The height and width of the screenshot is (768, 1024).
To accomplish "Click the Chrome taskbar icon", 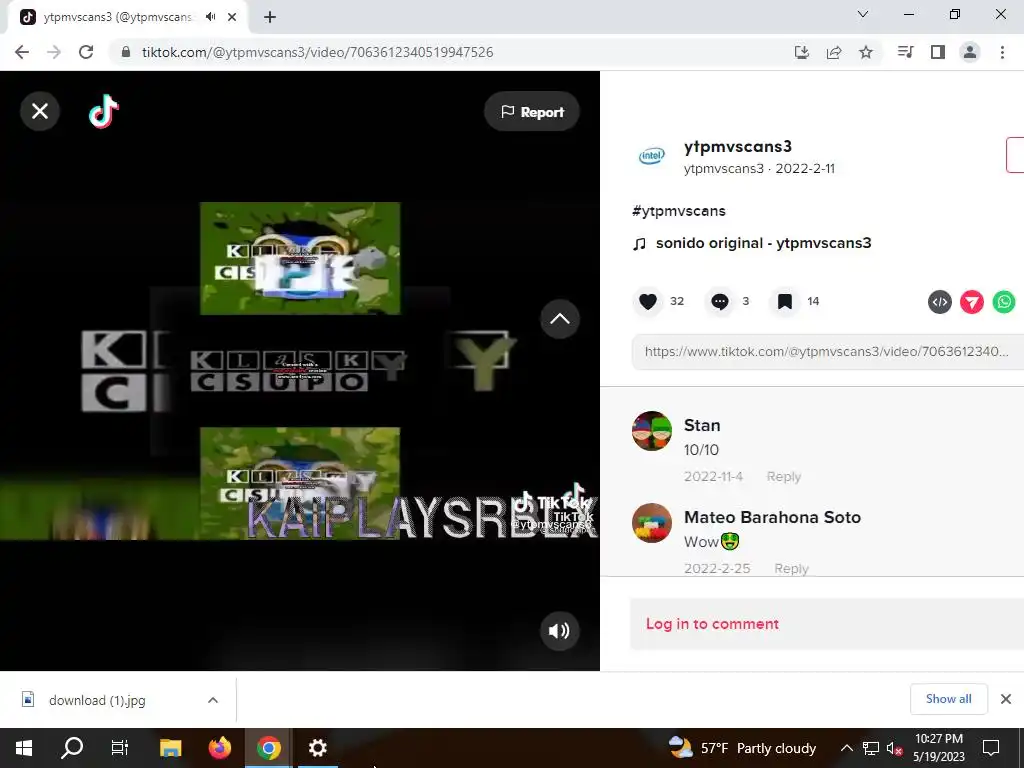I will (x=268, y=748).
